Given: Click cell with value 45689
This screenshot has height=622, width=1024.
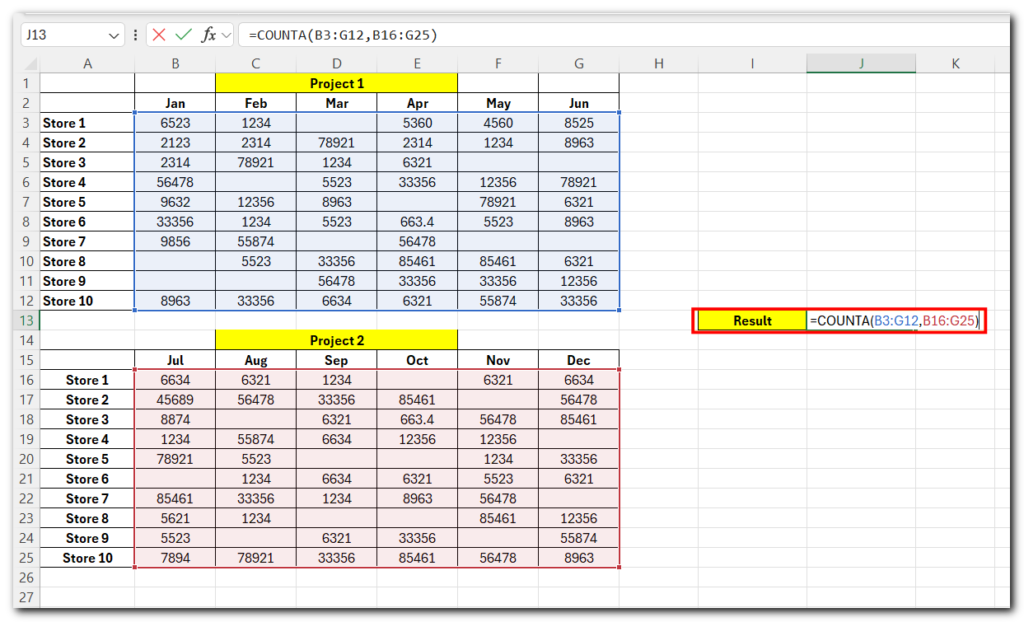Looking at the screenshot, I should (175, 400).
